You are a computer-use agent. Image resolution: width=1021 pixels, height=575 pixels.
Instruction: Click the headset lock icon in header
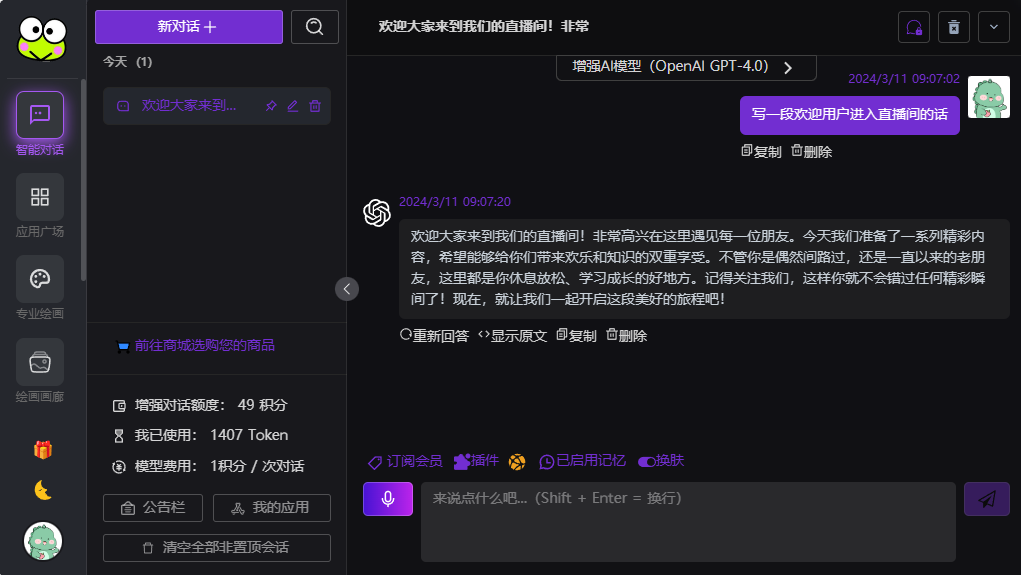914,27
